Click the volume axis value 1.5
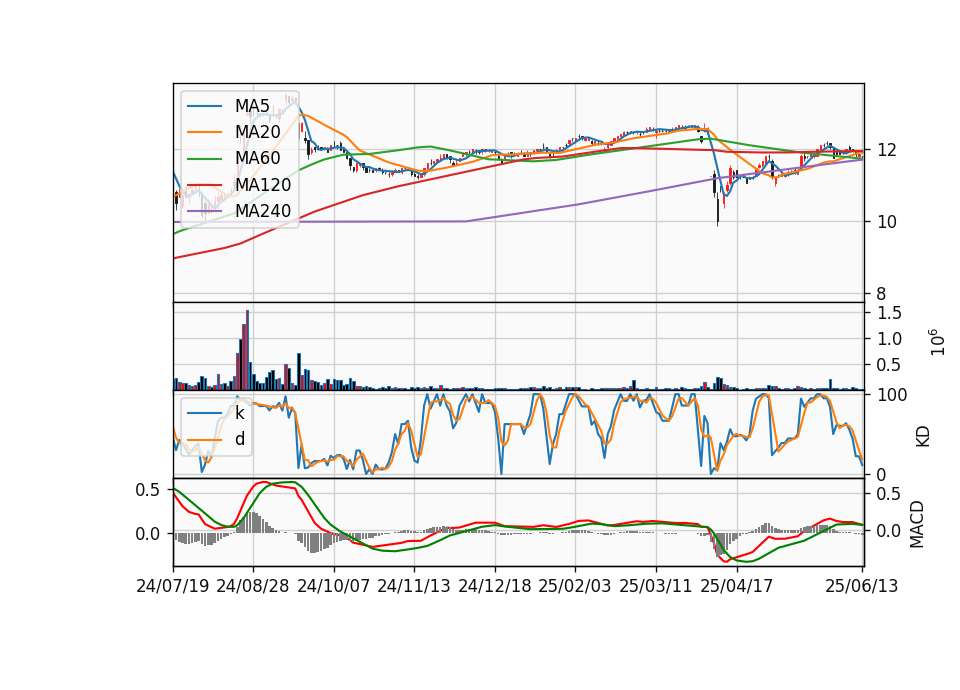 [889, 313]
